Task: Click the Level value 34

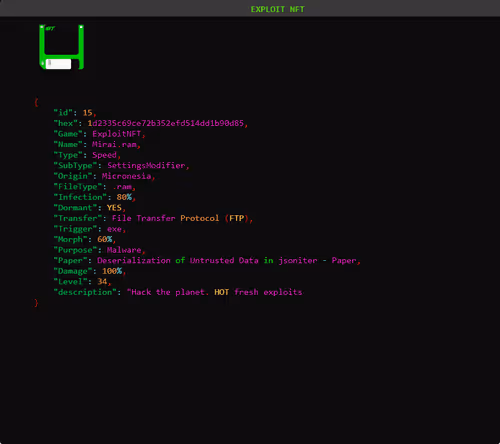Action: [102, 282]
